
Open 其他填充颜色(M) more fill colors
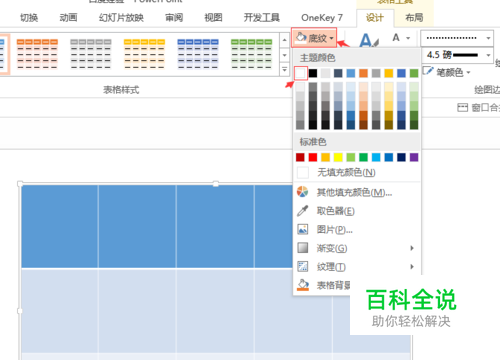click(357, 192)
